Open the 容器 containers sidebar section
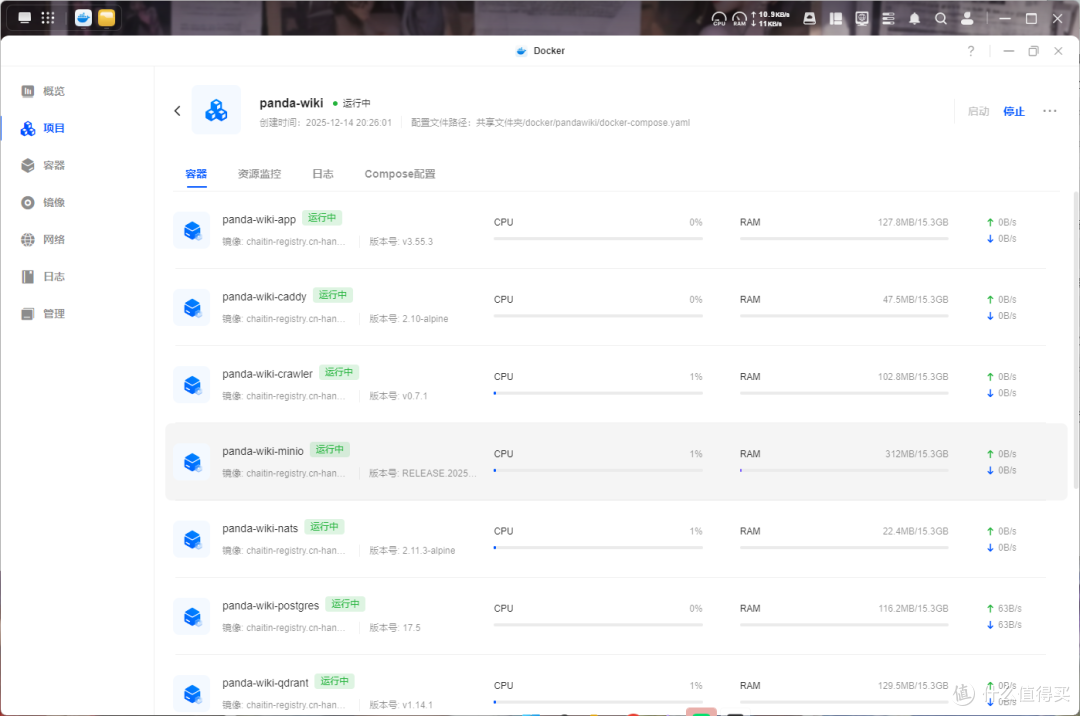 click(43, 165)
